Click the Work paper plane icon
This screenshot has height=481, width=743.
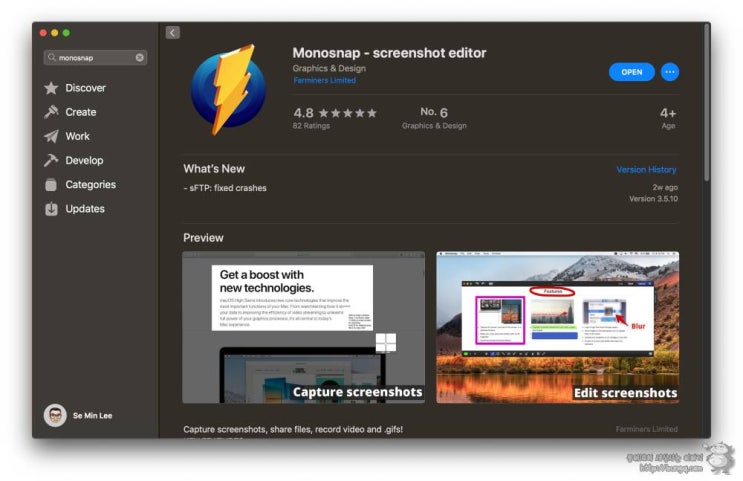pos(51,136)
